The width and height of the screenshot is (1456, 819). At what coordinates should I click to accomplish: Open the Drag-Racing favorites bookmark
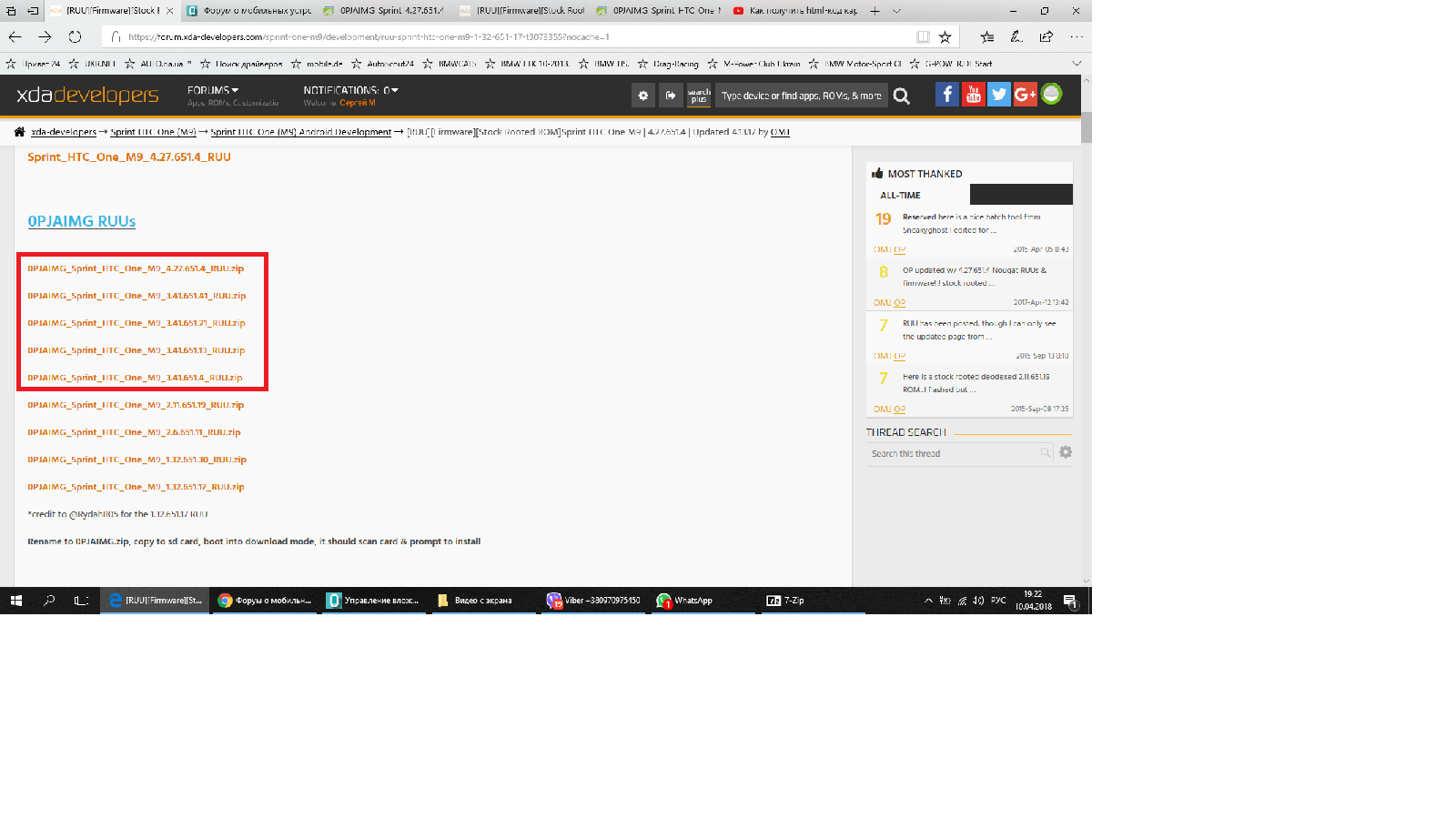[x=668, y=64]
